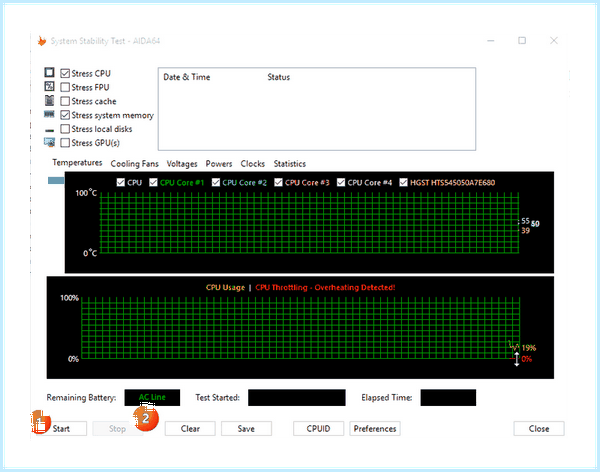
Task: Click the graph splitter handle left of temperature graph
Action: point(56,180)
